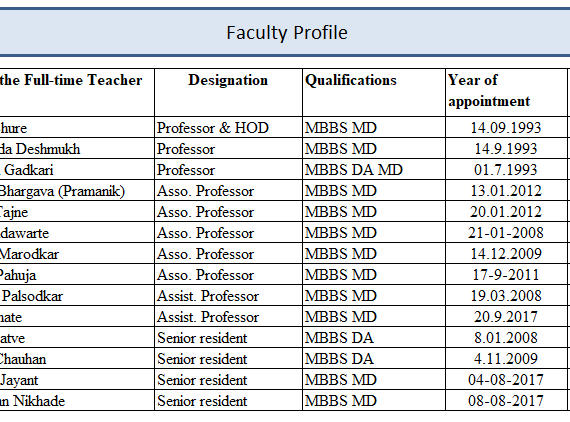The image size is (570, 422).
Task: Click Senior resident cell in Jayant row
Action: point(228,380)
